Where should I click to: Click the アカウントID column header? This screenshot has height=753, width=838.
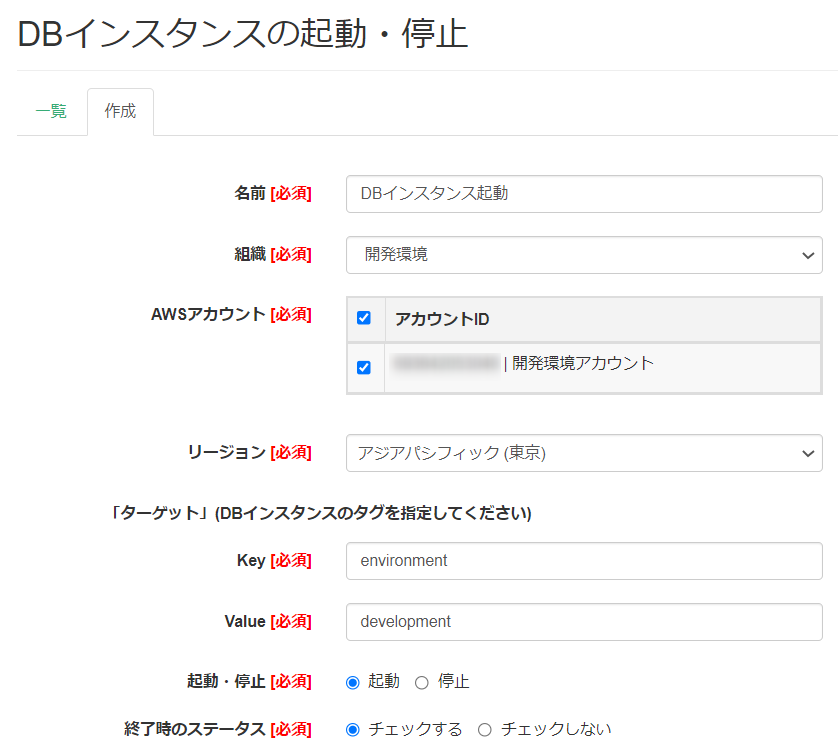[430, 317]
